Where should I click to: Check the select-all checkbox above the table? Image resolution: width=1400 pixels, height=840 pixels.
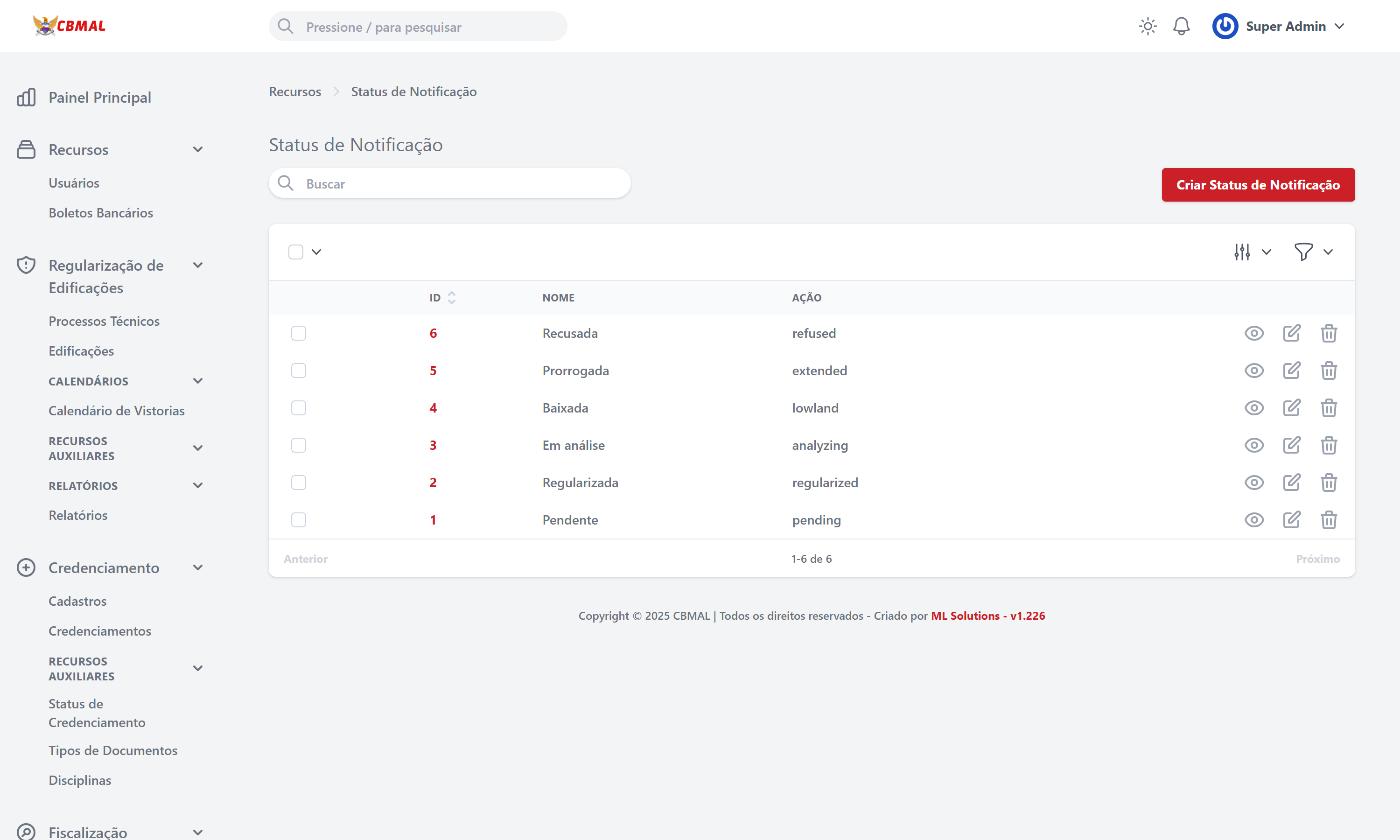click(296, 252)
